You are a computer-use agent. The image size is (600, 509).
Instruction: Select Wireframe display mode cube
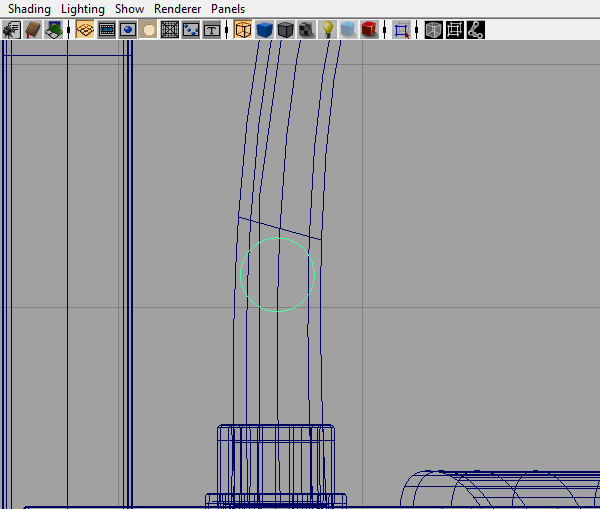243,30
